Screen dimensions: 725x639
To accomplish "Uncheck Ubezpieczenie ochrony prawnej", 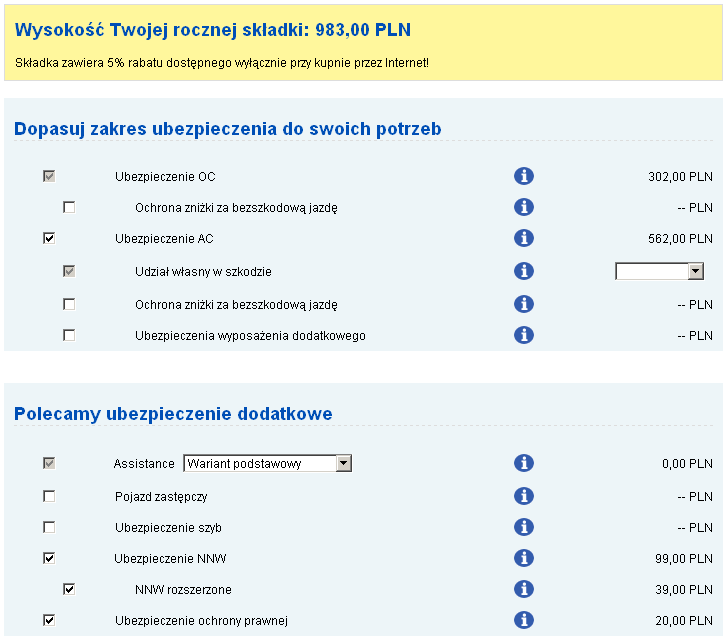I will tap(49, 620).
